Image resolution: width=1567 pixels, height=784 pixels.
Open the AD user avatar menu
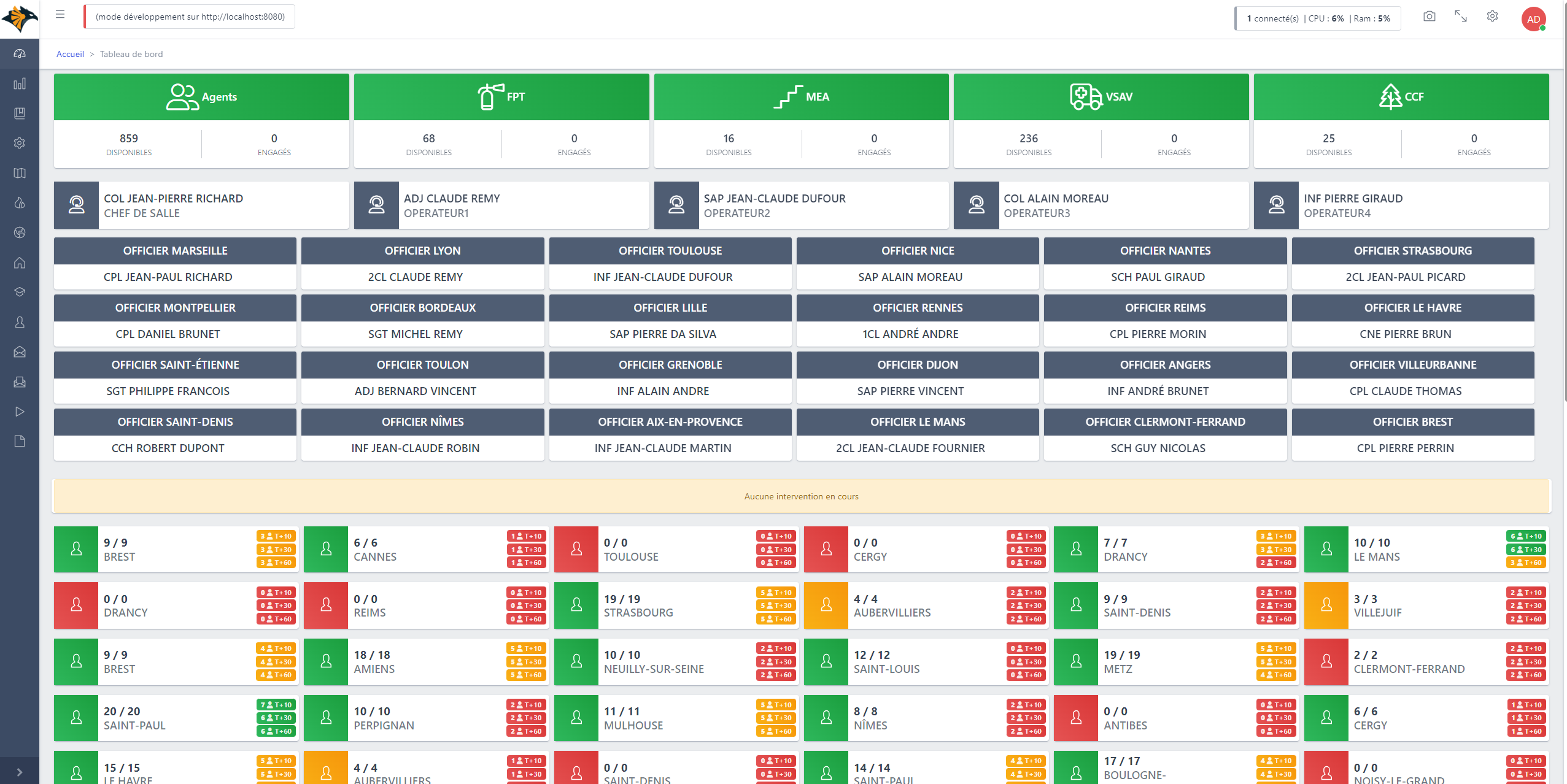(x=1533, y=19)
